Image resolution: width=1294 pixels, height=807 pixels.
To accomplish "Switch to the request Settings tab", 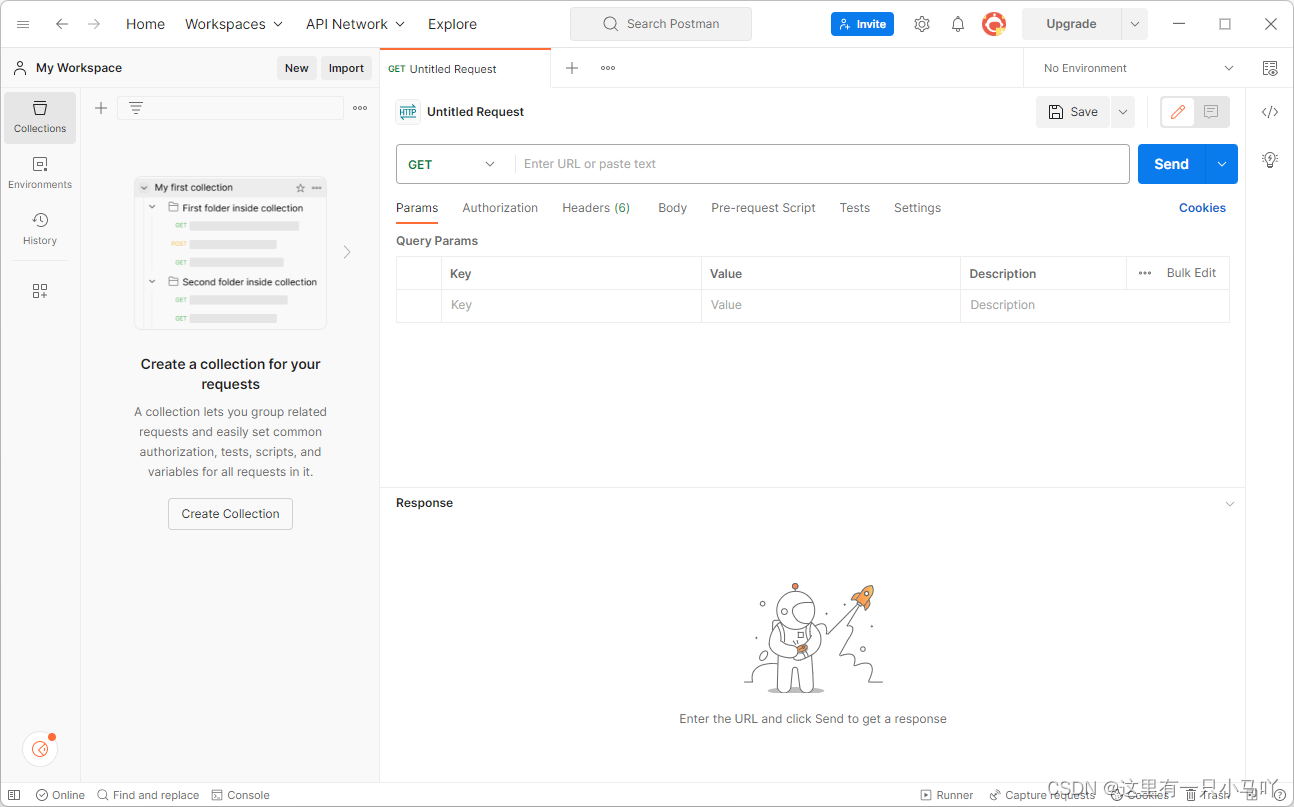I will 917,208.
